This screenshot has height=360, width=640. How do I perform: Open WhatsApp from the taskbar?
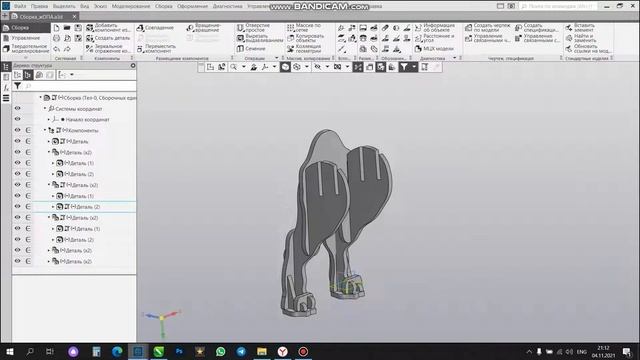click(x=220, y=351)
